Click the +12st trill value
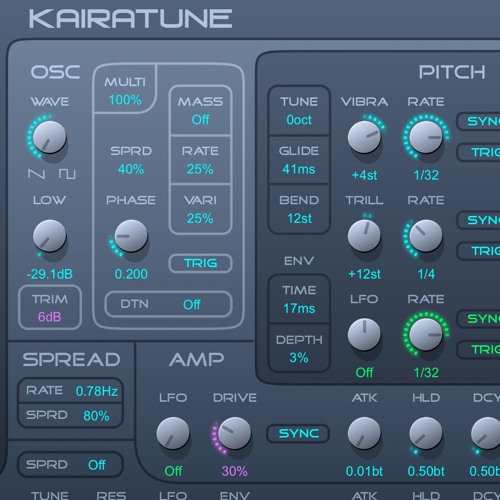 [364, 274]
